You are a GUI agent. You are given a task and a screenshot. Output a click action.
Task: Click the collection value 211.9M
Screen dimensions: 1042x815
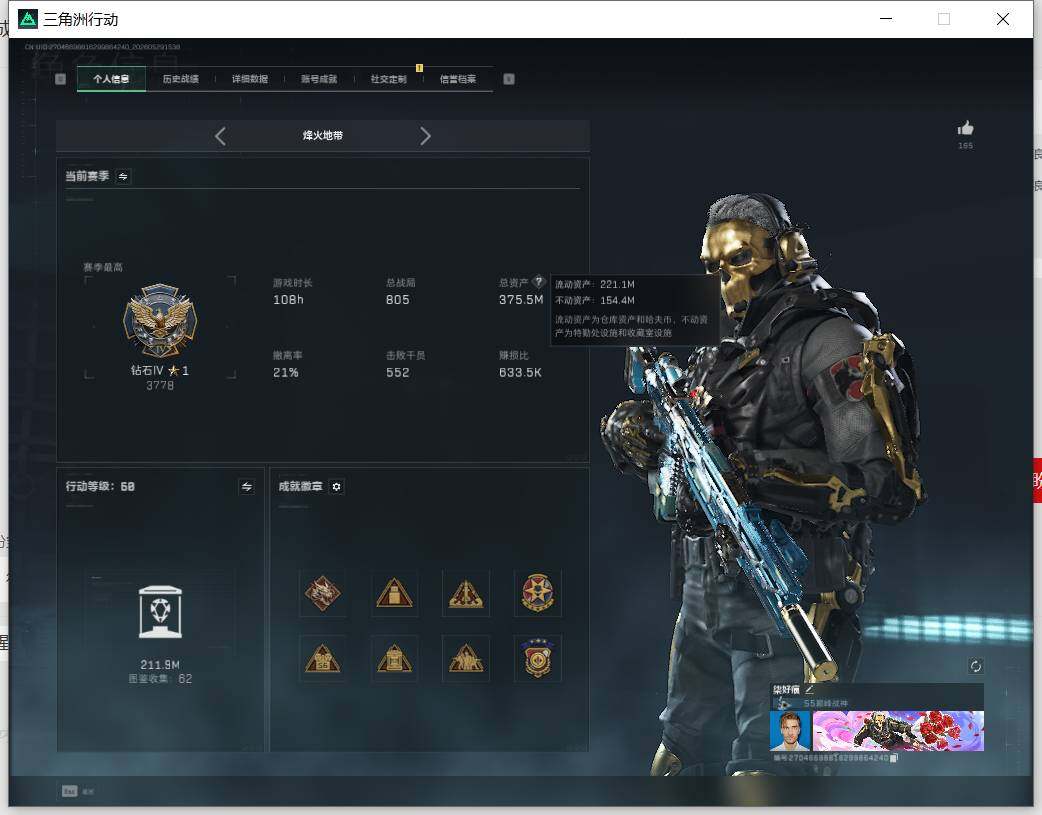tap(160, 665)
